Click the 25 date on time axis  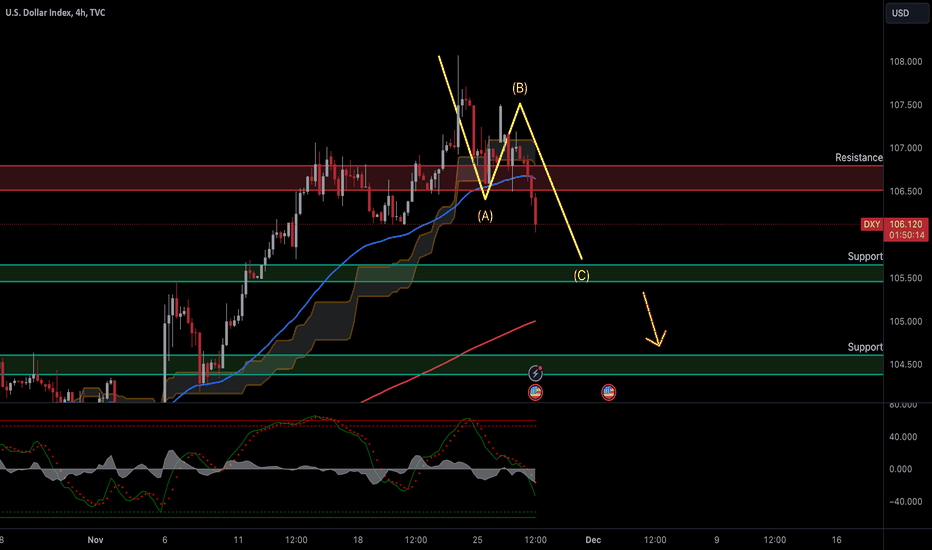pos(477,540)
